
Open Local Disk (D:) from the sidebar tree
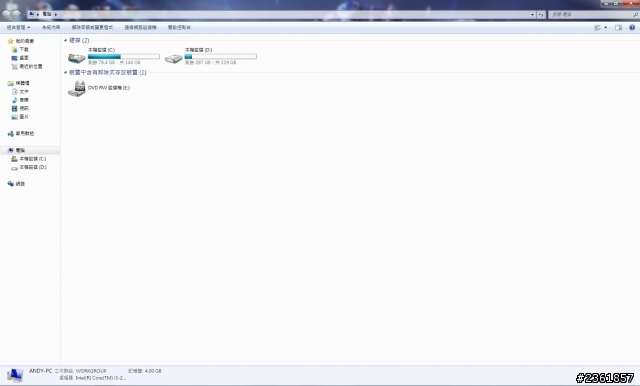click(x=29, y=167)
